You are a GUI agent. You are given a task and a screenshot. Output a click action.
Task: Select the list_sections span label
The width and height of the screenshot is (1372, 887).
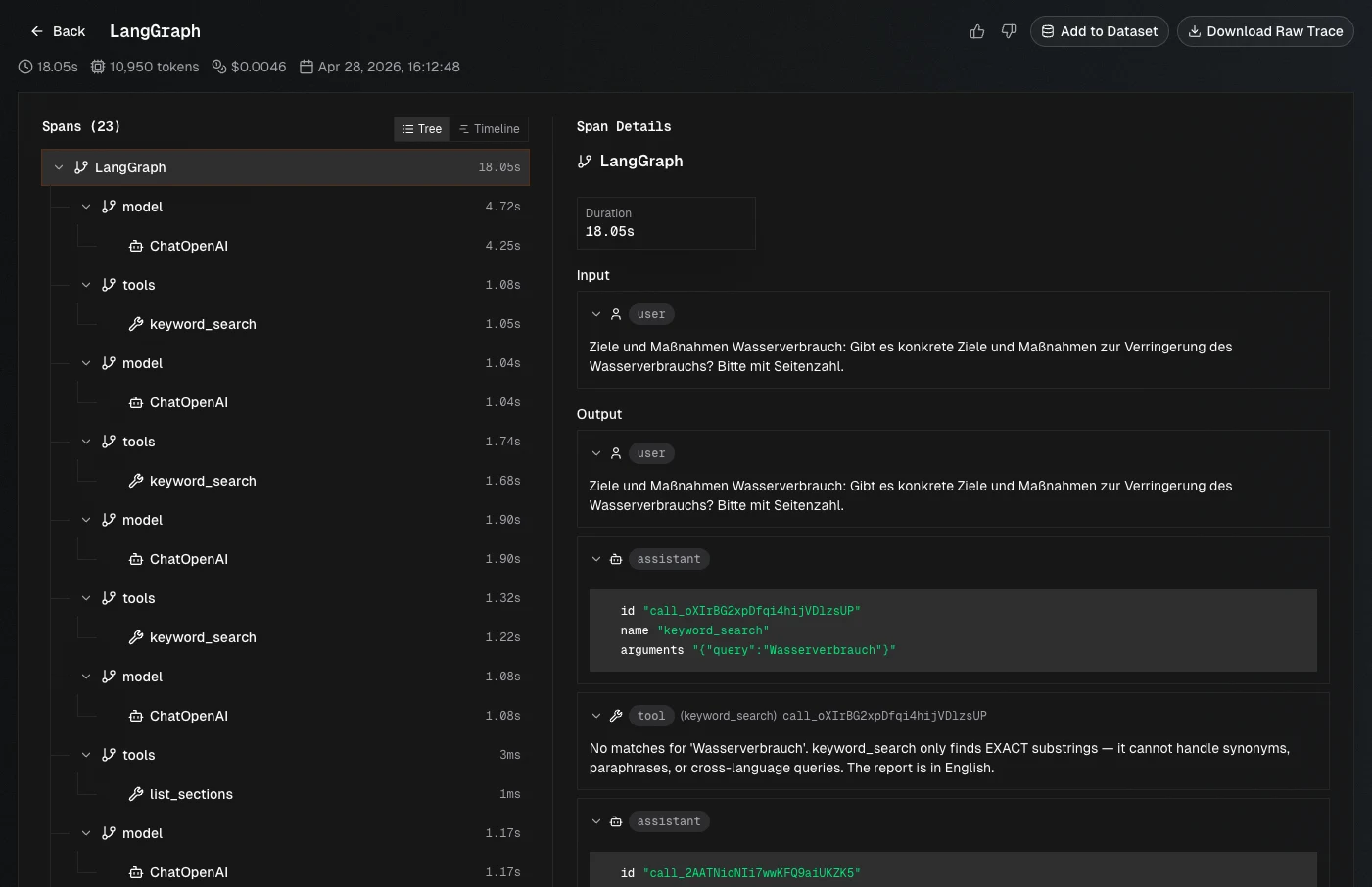191,794
